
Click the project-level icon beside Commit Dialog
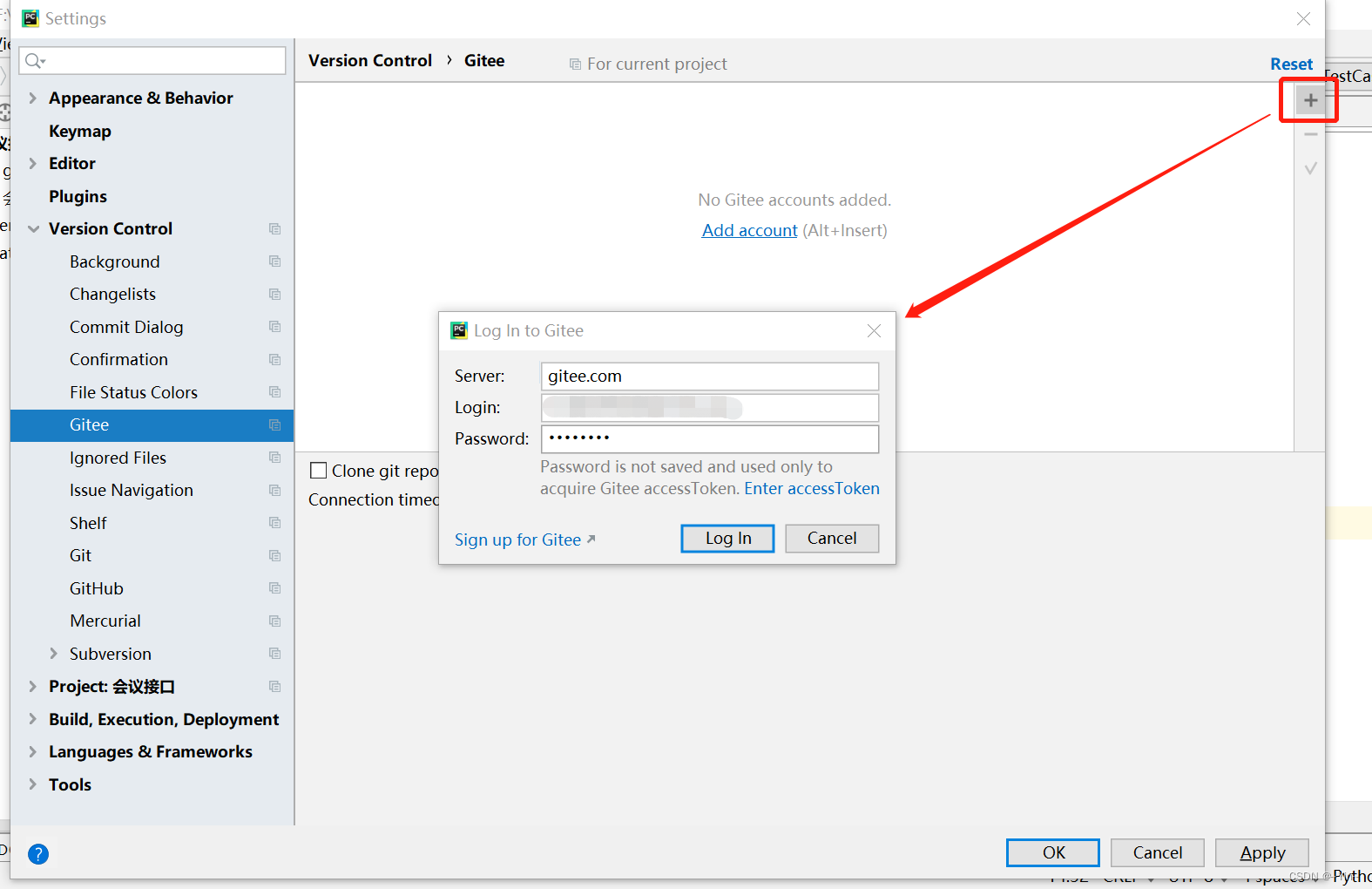(x=274, y=327)
